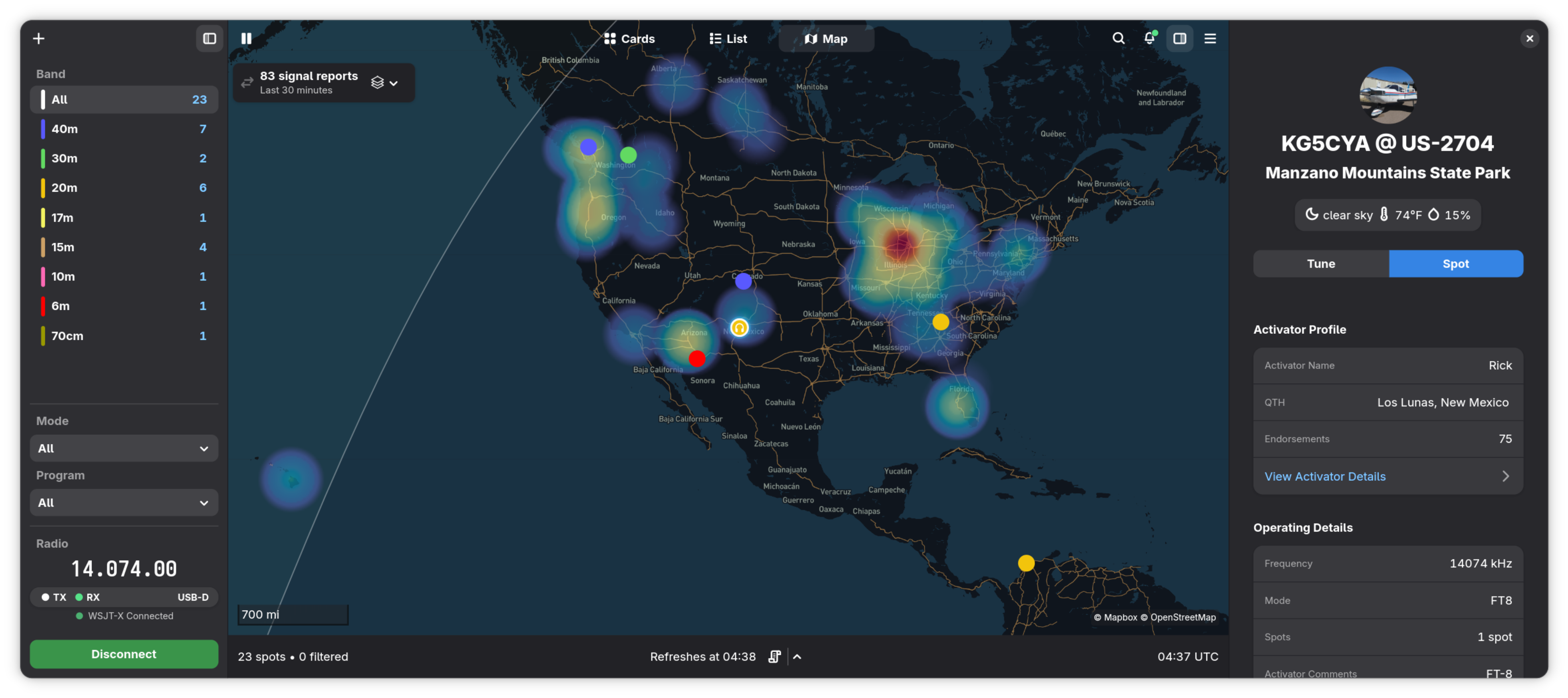
Task: Expand the status bar chevron
Action: click(x=798, y=656)
